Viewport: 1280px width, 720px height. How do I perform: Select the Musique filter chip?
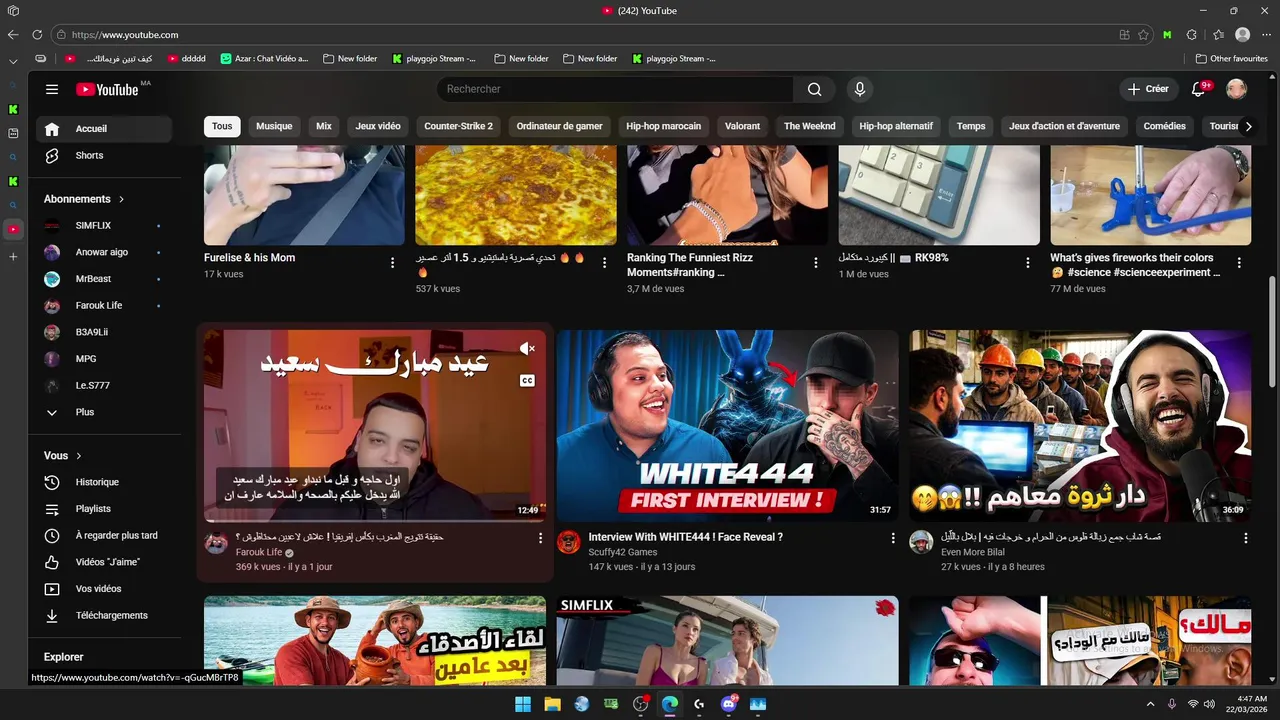[274, 126]
